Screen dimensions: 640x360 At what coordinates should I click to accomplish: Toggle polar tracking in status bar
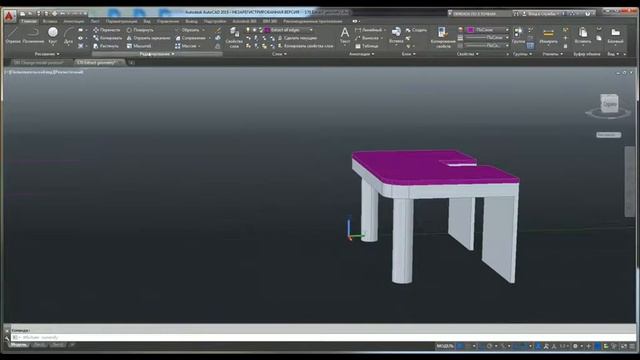coord(489,346)
